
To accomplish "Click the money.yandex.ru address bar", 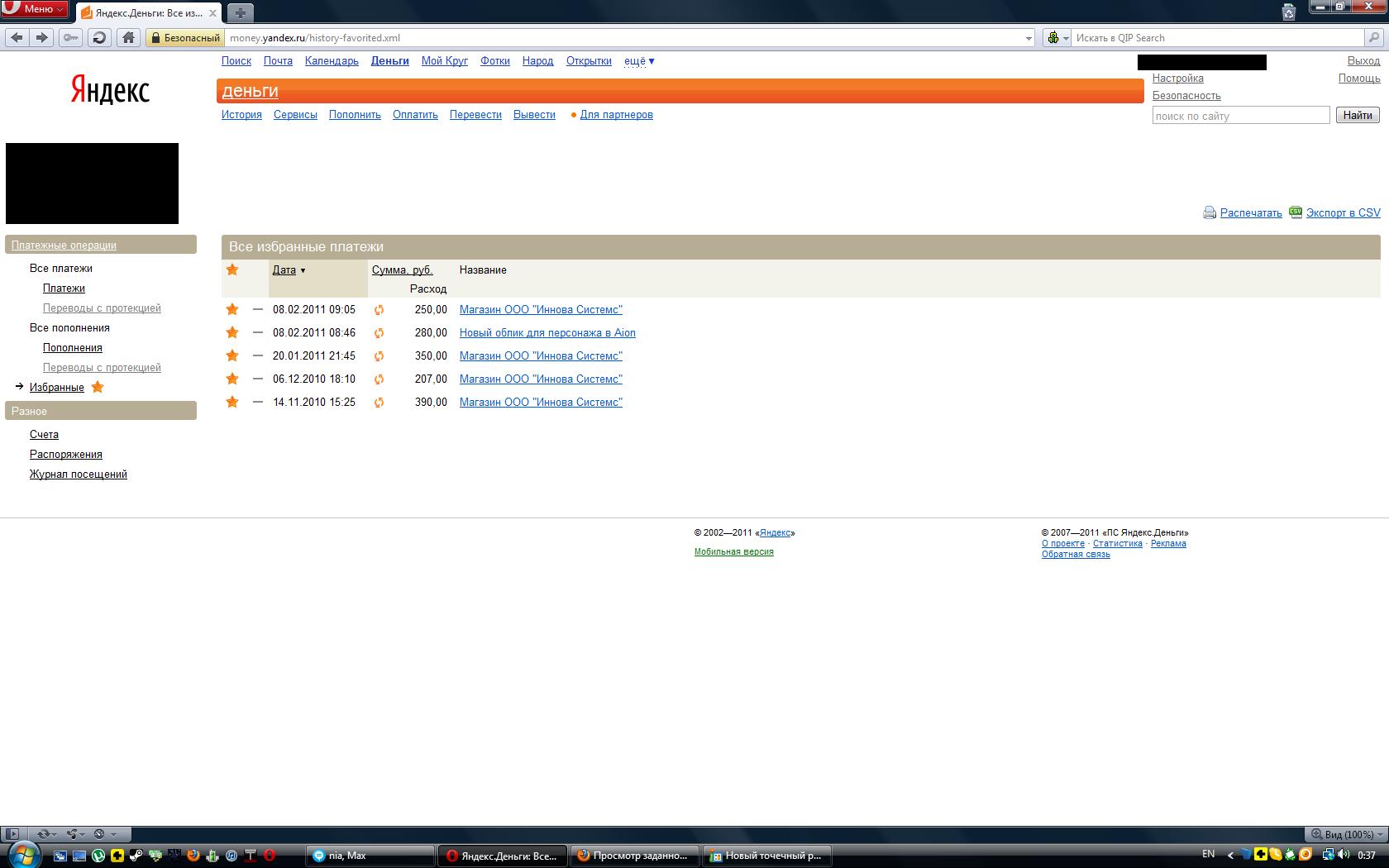I will [x=624, y=38].
